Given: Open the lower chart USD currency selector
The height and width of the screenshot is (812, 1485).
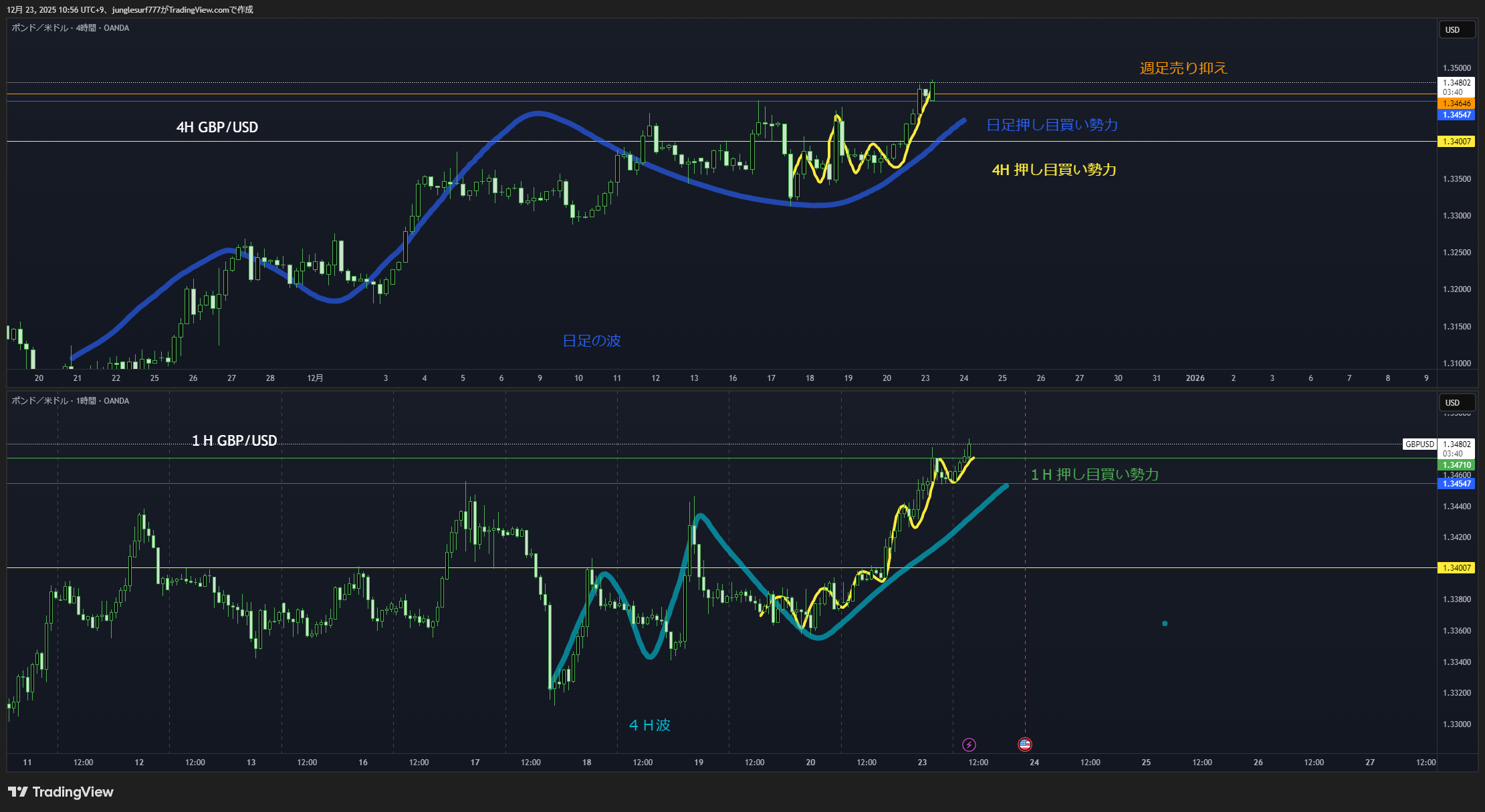Looking at the screenshot, I should click(x=1456, y=402).
